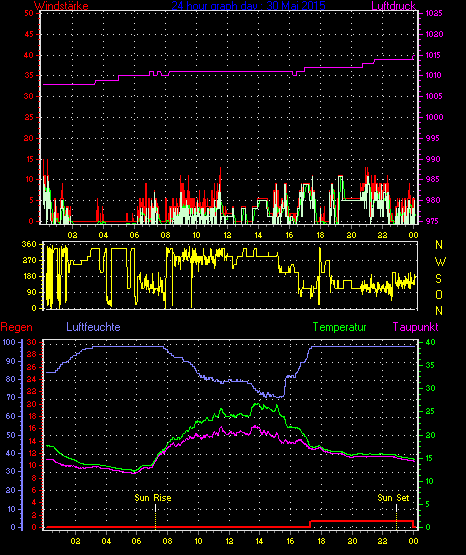This screenshot has height=555, width=466.
Task: Click the red Regen legend label
Action: click(17, 327)
